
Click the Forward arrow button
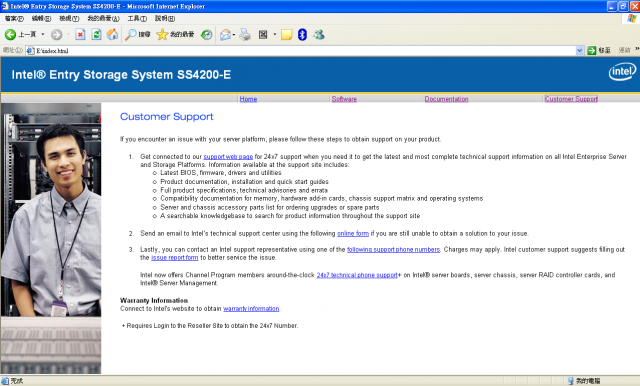click(57, 35)
